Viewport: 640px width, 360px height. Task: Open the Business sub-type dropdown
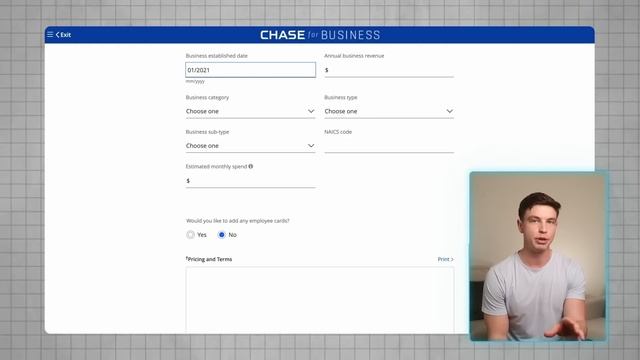[x=251, y=146]
